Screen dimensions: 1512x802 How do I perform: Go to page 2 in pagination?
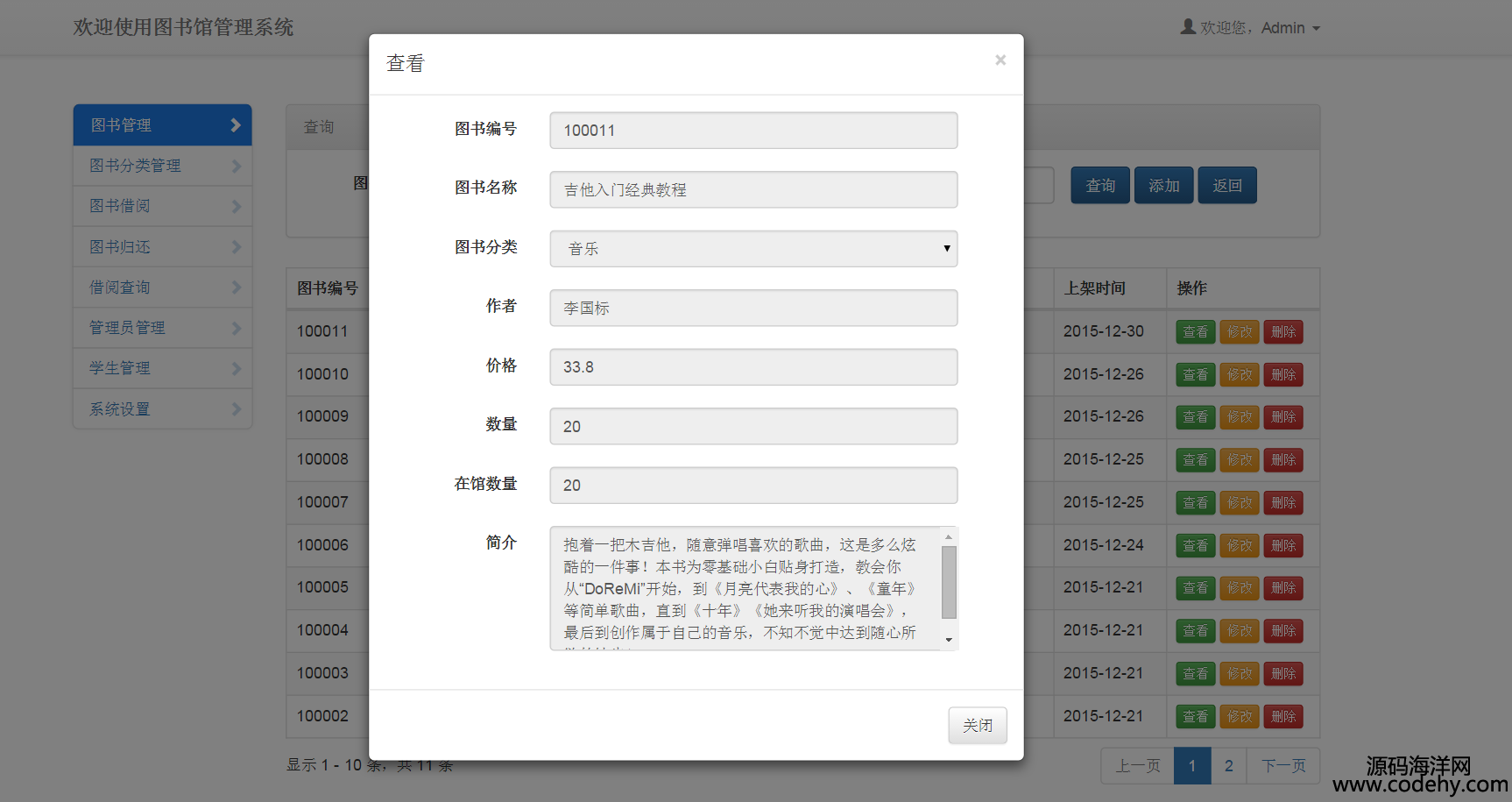(x=1229, y=766)
